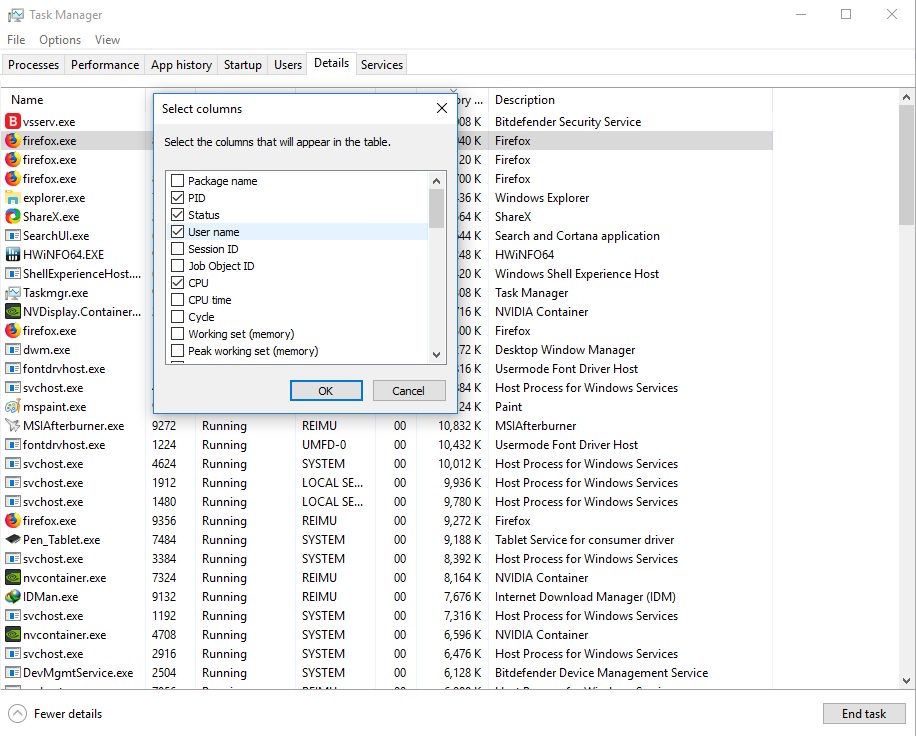The image size is (916, 736).
Task: Click the Pen_Tablet.exe icon
Action: pos(13,540)
